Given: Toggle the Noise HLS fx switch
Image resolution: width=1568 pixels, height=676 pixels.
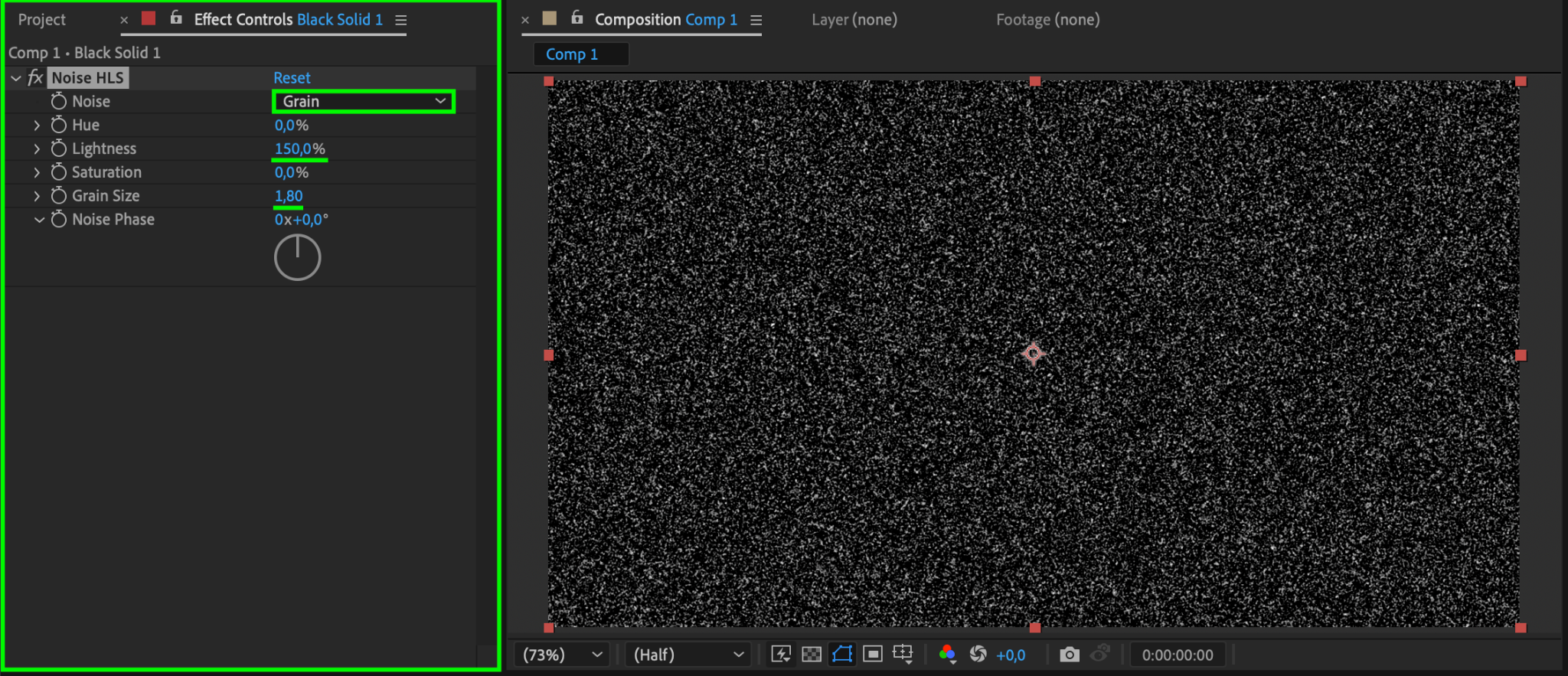Looking at the screenshot, I should click(x=35, y=78).
